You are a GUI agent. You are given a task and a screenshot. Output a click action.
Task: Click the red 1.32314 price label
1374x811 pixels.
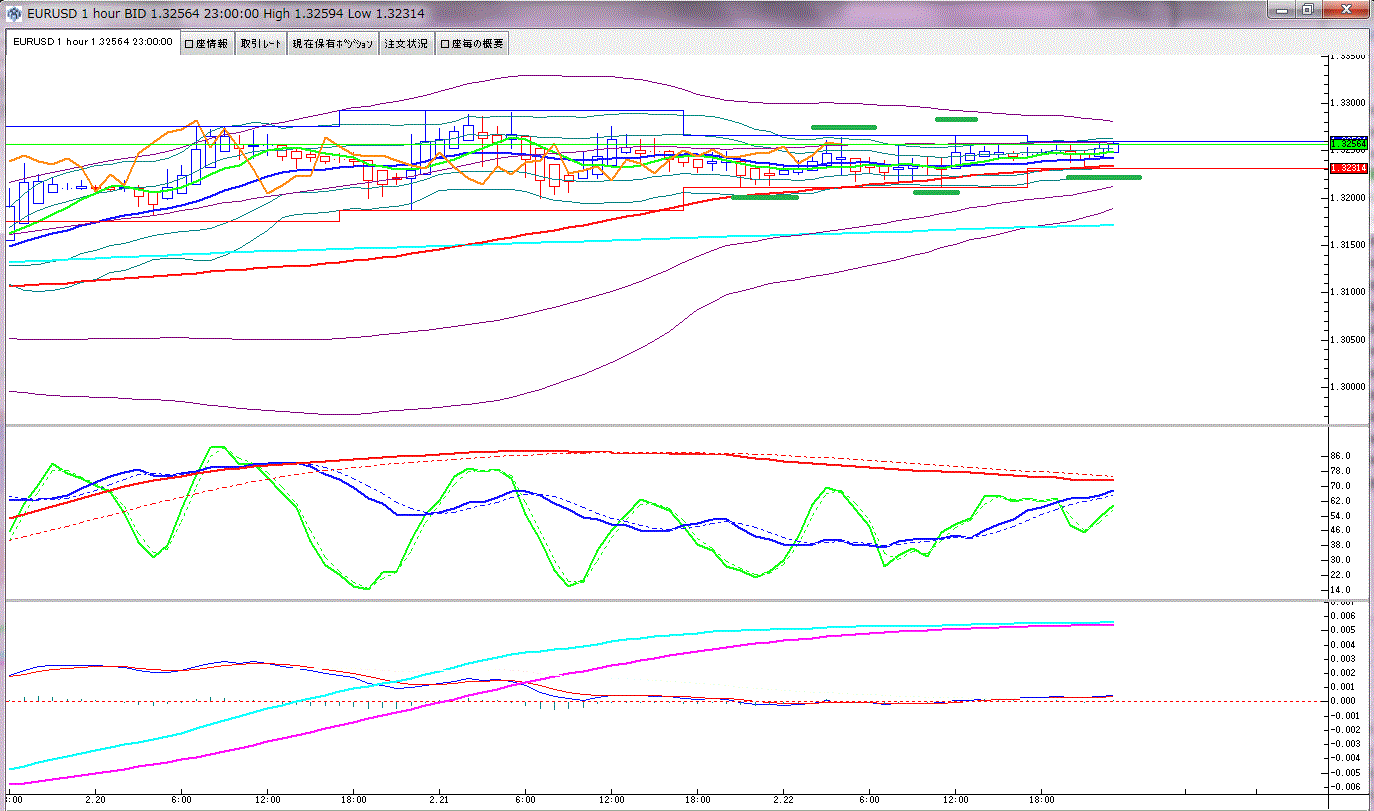pyautogui.click(x=1349, y=169)
